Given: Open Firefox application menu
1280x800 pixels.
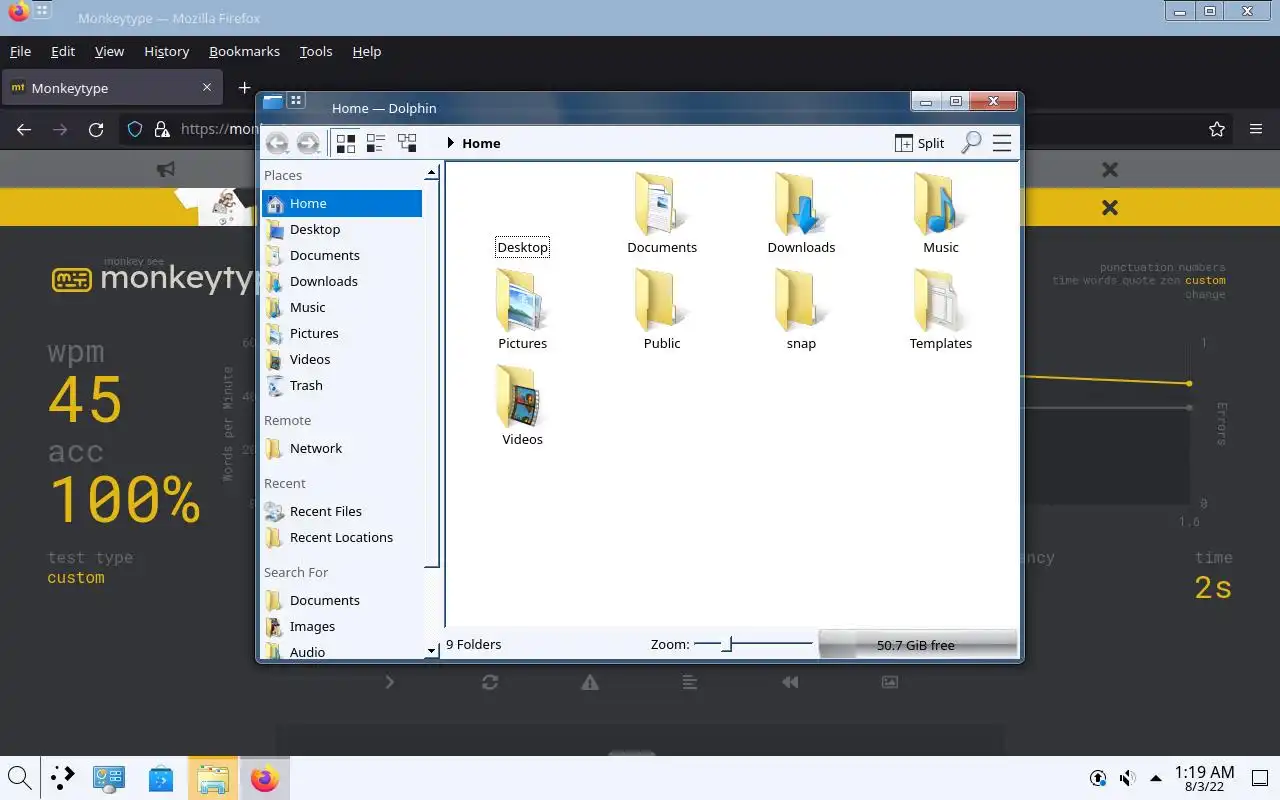Looking at the screenshot, I should pyautogui.click(x=1256, y=129).
